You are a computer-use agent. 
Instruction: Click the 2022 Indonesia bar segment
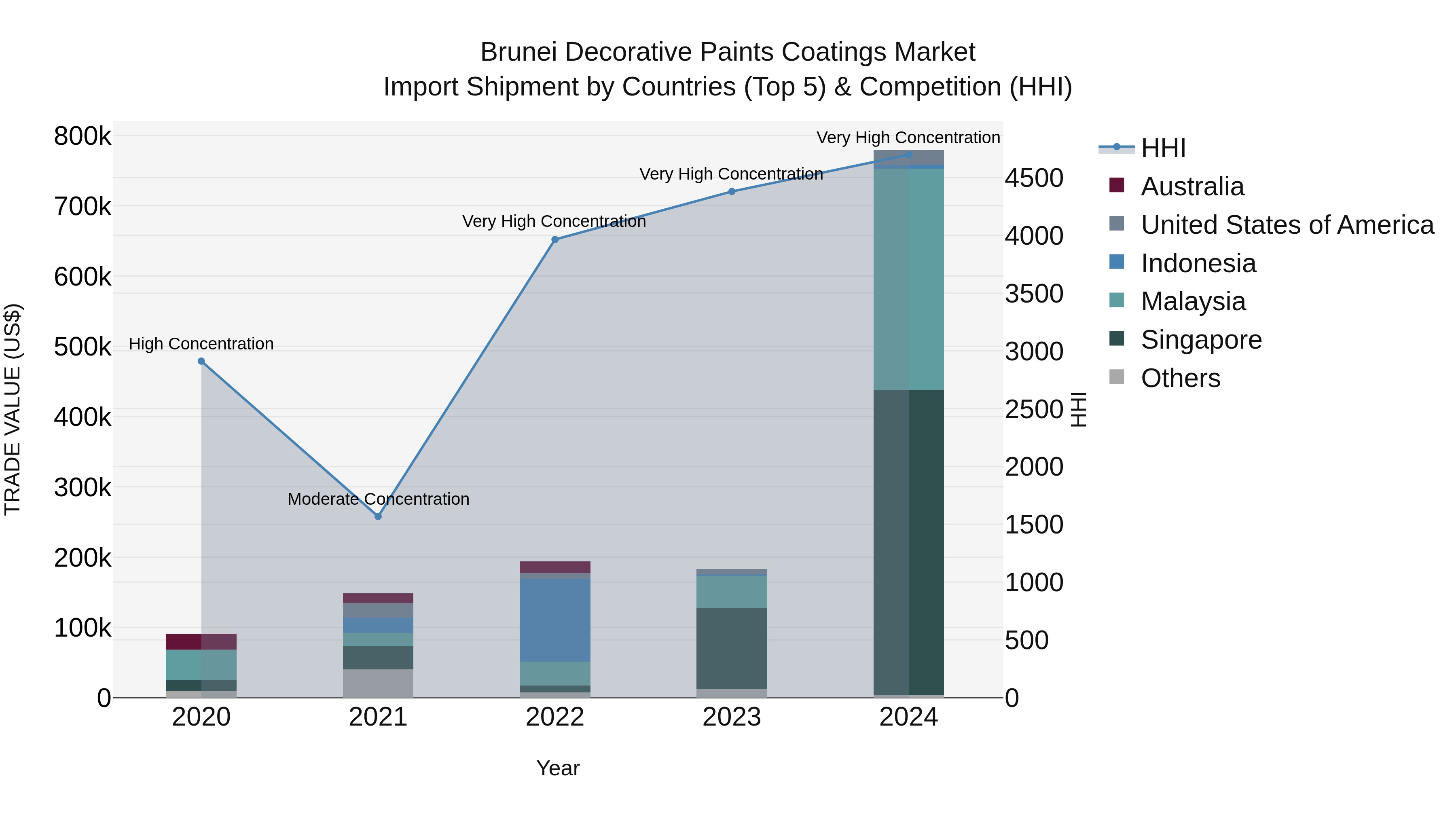click(x=555, y=620)
